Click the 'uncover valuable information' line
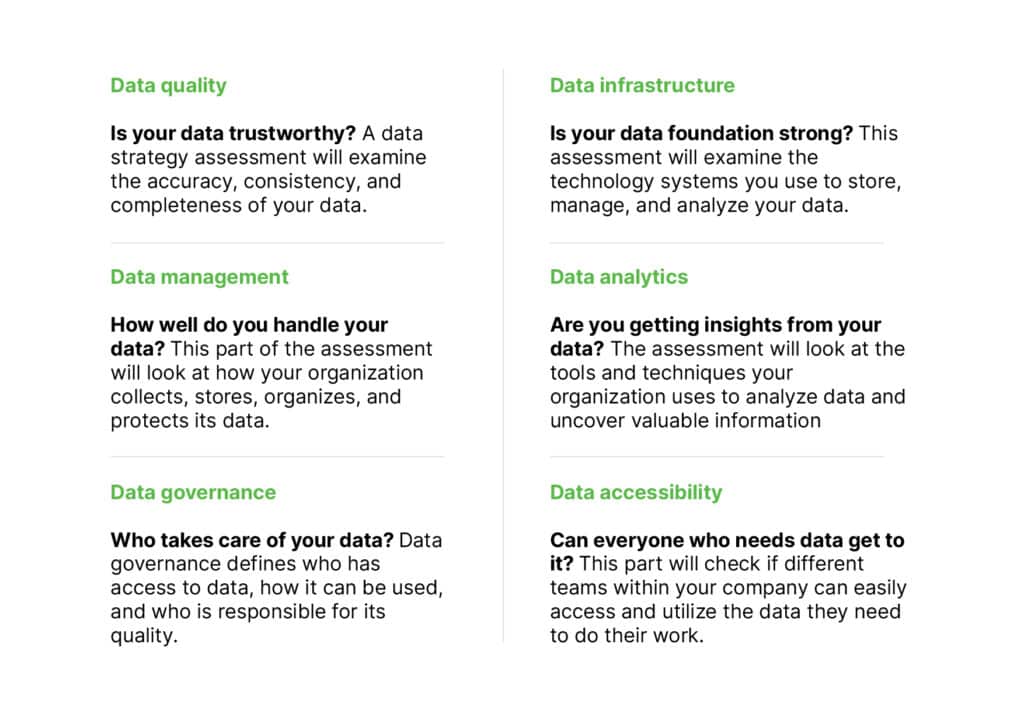This screenshot has width=1024, height=724. 686,420
